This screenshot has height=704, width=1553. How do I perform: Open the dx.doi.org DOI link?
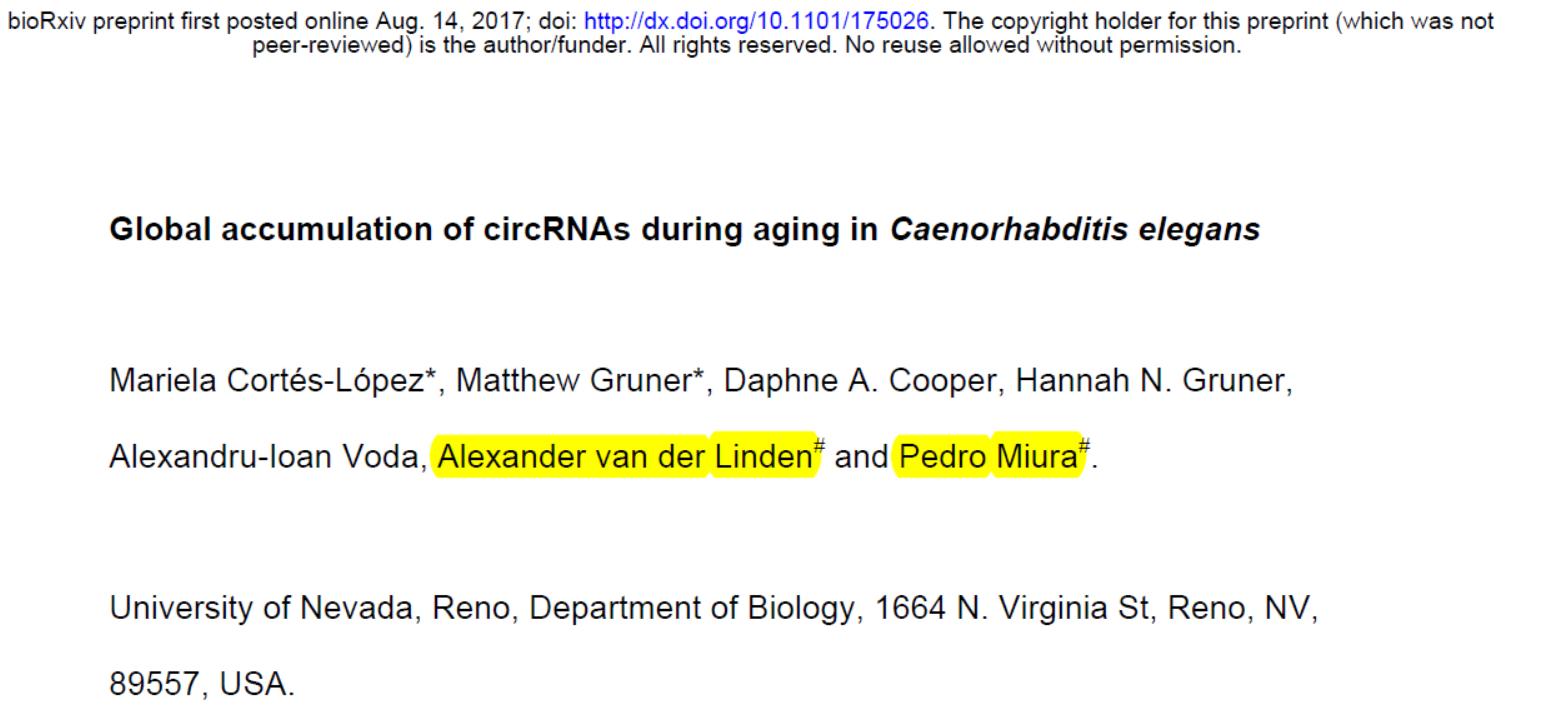point(756,21)
